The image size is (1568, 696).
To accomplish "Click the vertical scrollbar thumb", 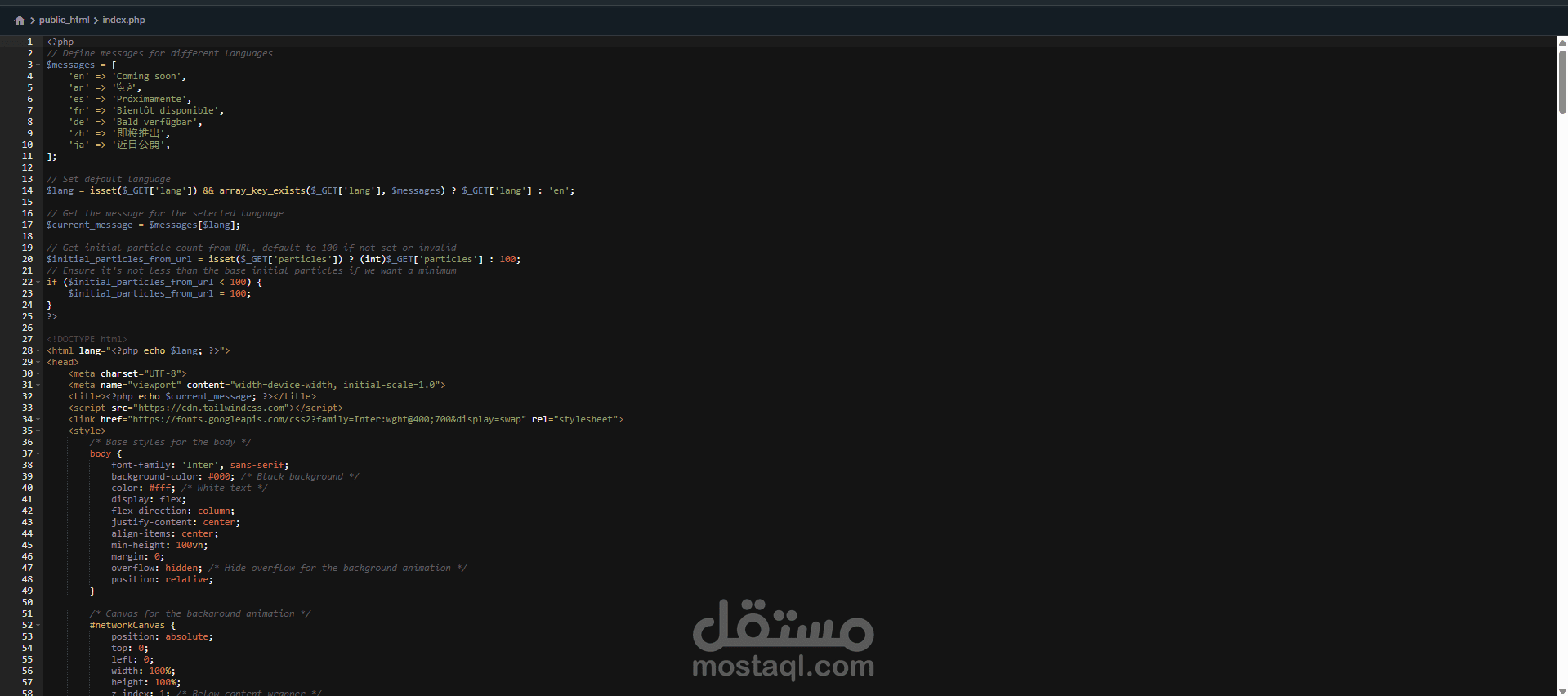I will click(1562, 82).
